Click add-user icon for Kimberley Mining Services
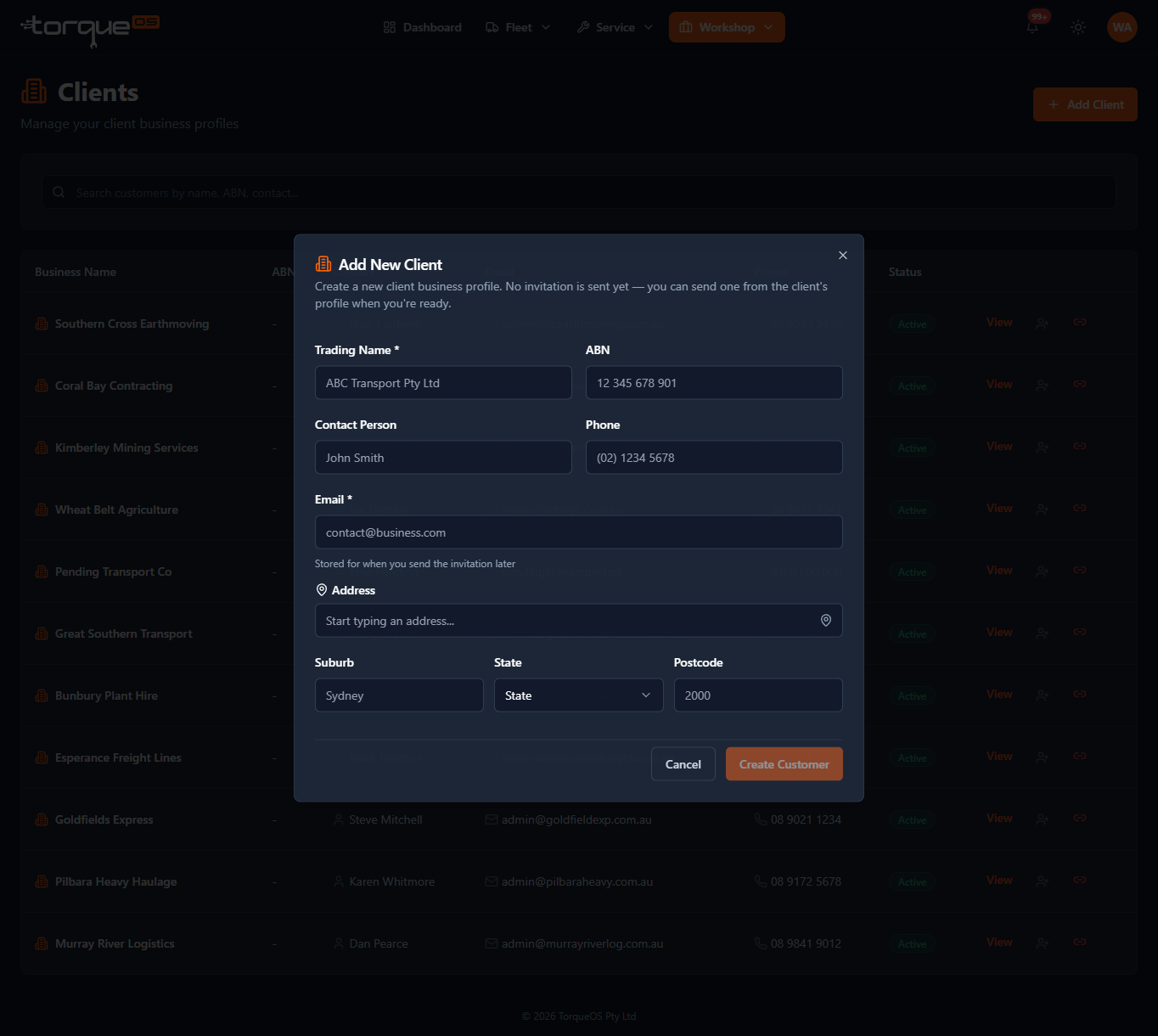 pos(1042,447)
